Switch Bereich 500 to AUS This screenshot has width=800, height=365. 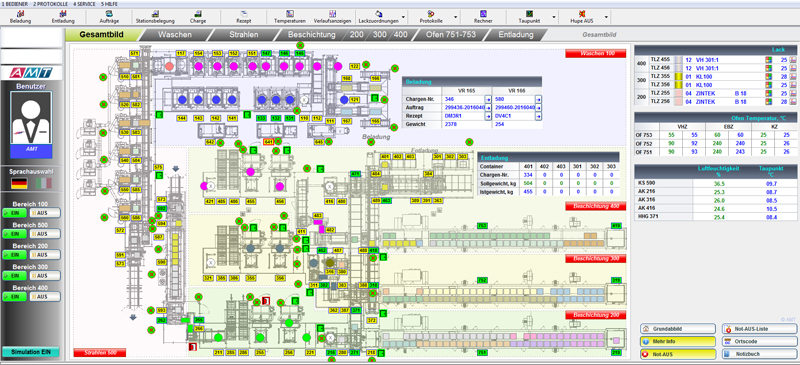click(45, 233)
